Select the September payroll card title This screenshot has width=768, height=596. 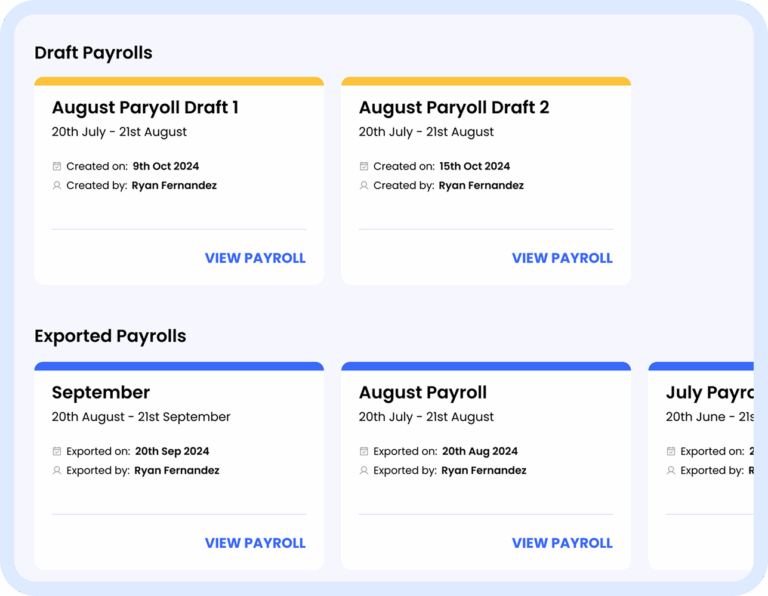pyautogui.click(x=101, y=392)
